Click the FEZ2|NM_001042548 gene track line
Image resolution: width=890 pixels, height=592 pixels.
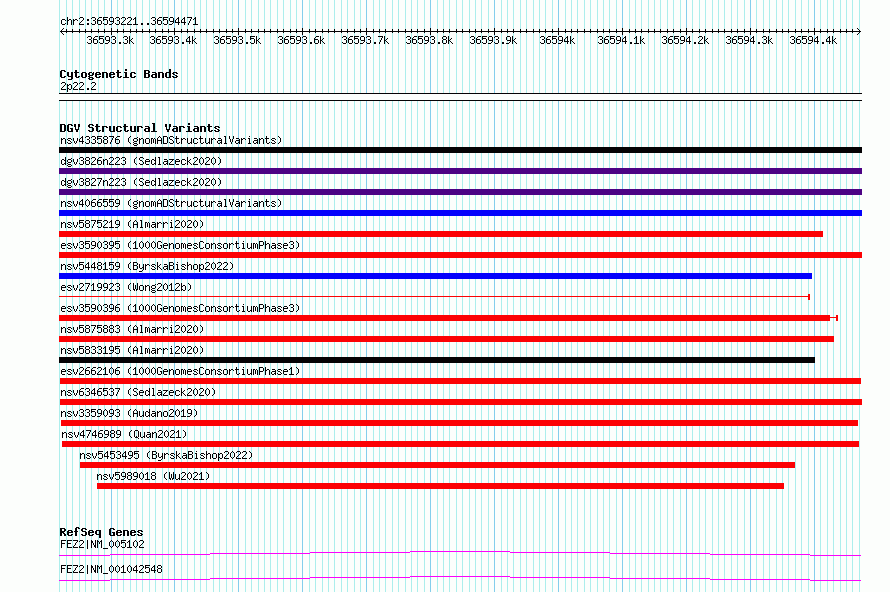pos(460,578)
